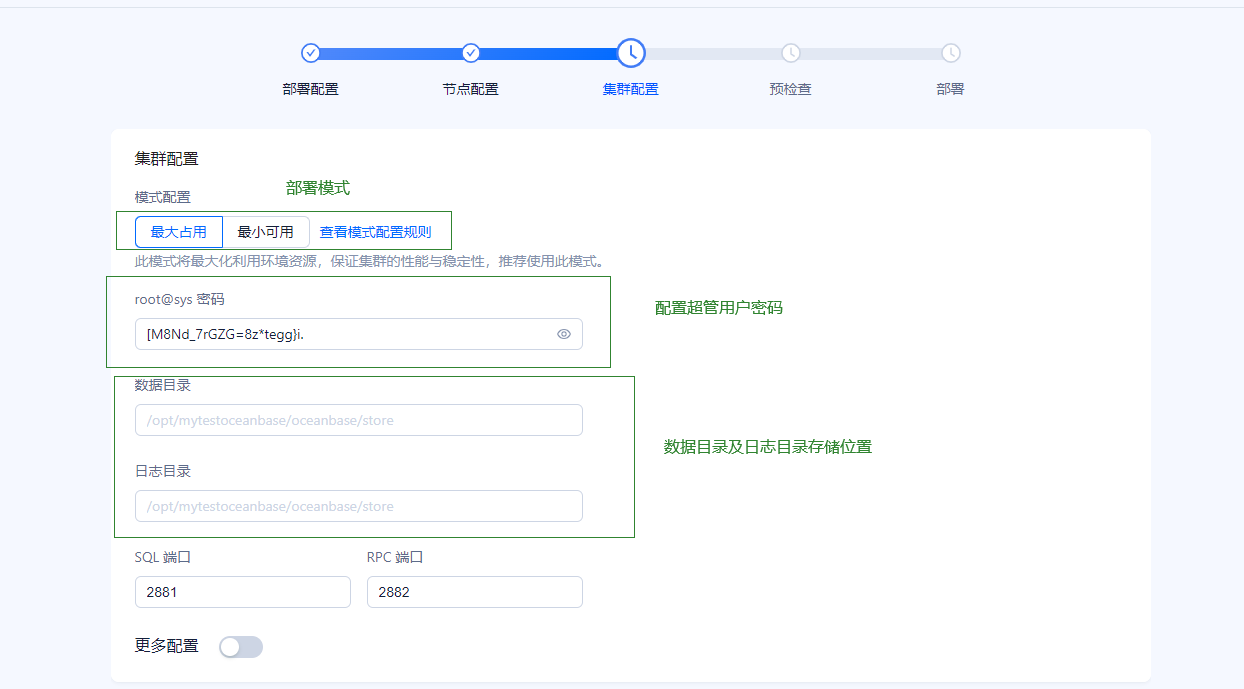Click into the 日志目录 input field
Image resolution: width=1244 pixels, height=689 pixels.
click(359, 506)
